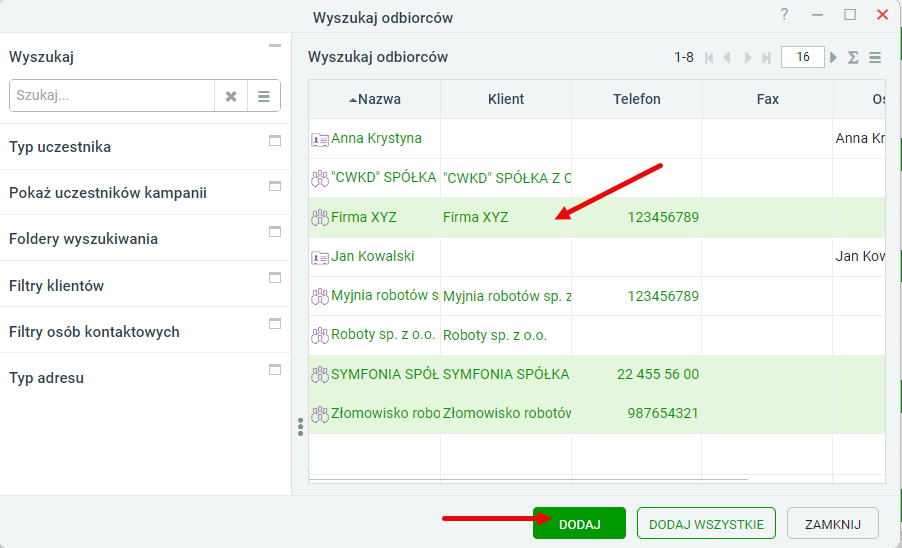Click the Fax column header
This screenshot has height=548, width=902.
767,99
